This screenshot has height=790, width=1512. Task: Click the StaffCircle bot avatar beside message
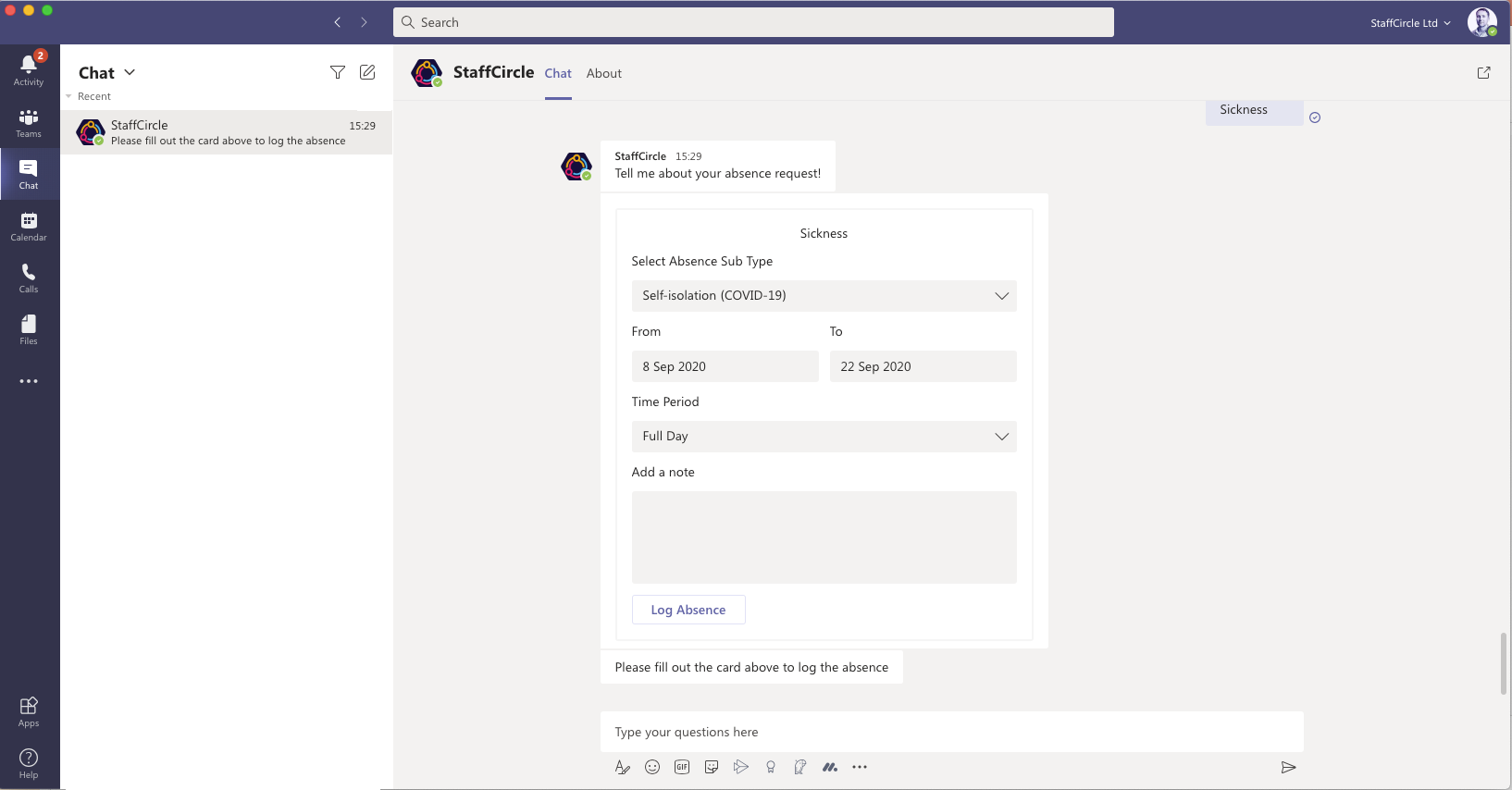tap(576, 167)
